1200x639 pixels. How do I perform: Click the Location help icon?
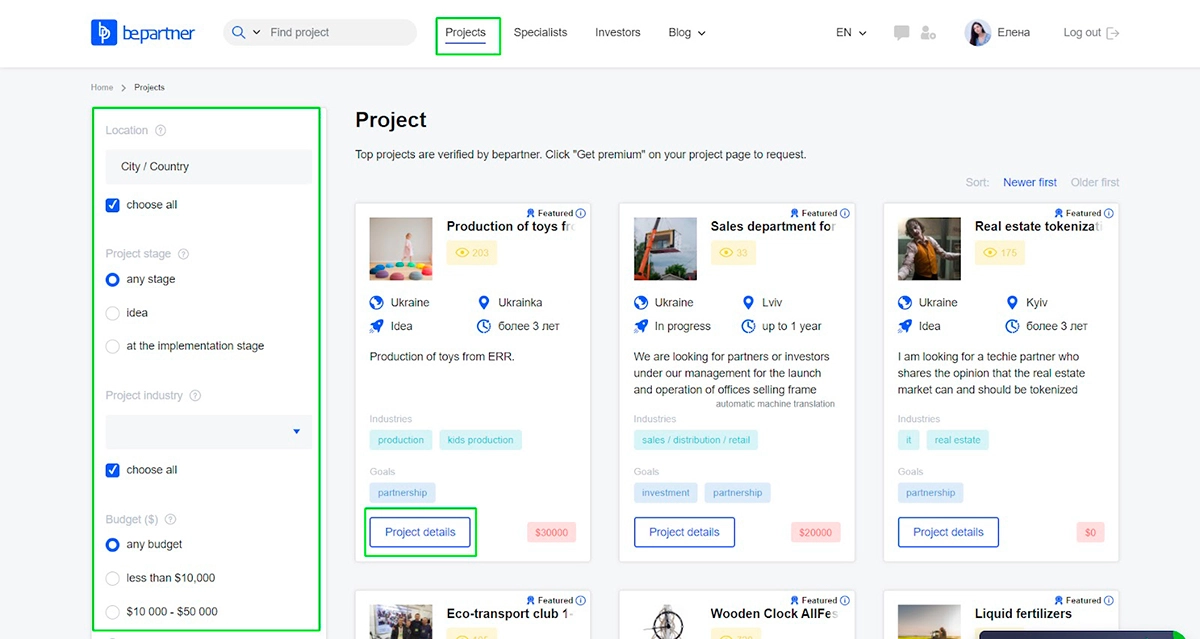click(x=161, y=130)
